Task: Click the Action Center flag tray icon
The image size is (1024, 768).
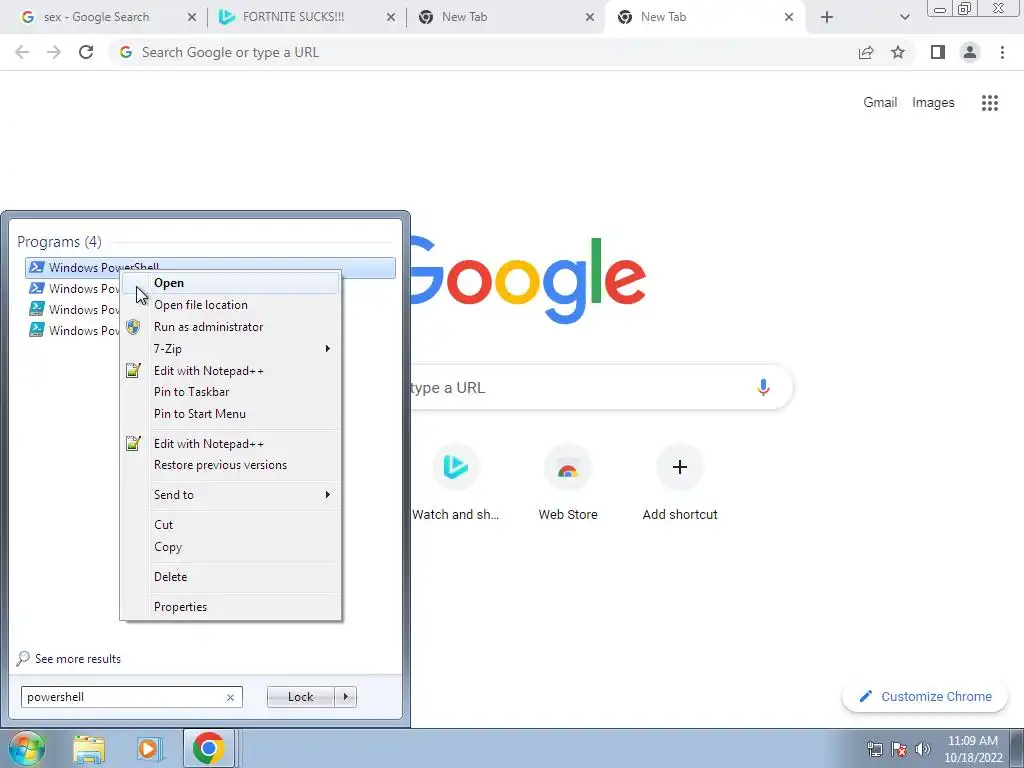Action: (x=899, y=748)
